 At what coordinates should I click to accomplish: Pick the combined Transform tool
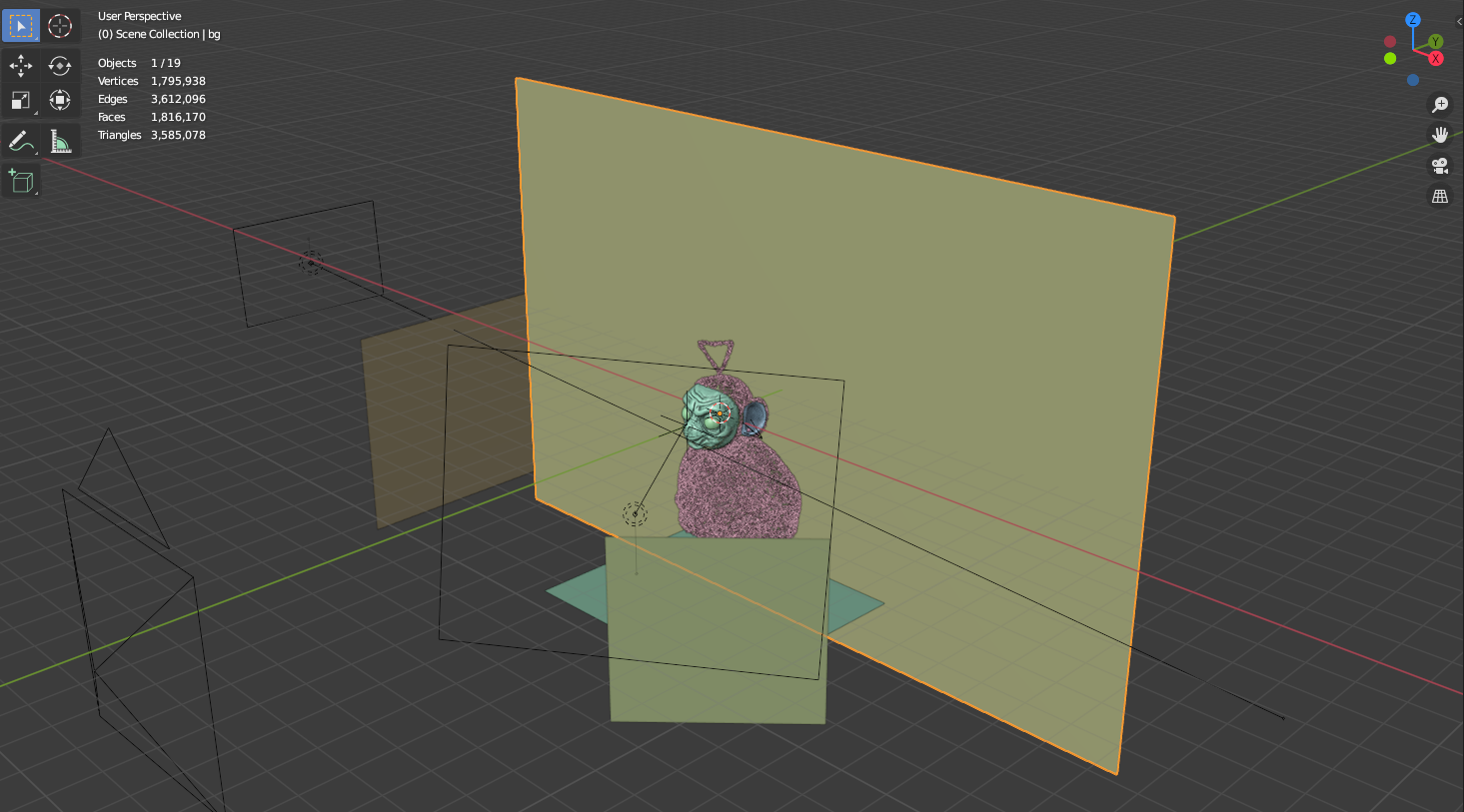pos(60,100)
